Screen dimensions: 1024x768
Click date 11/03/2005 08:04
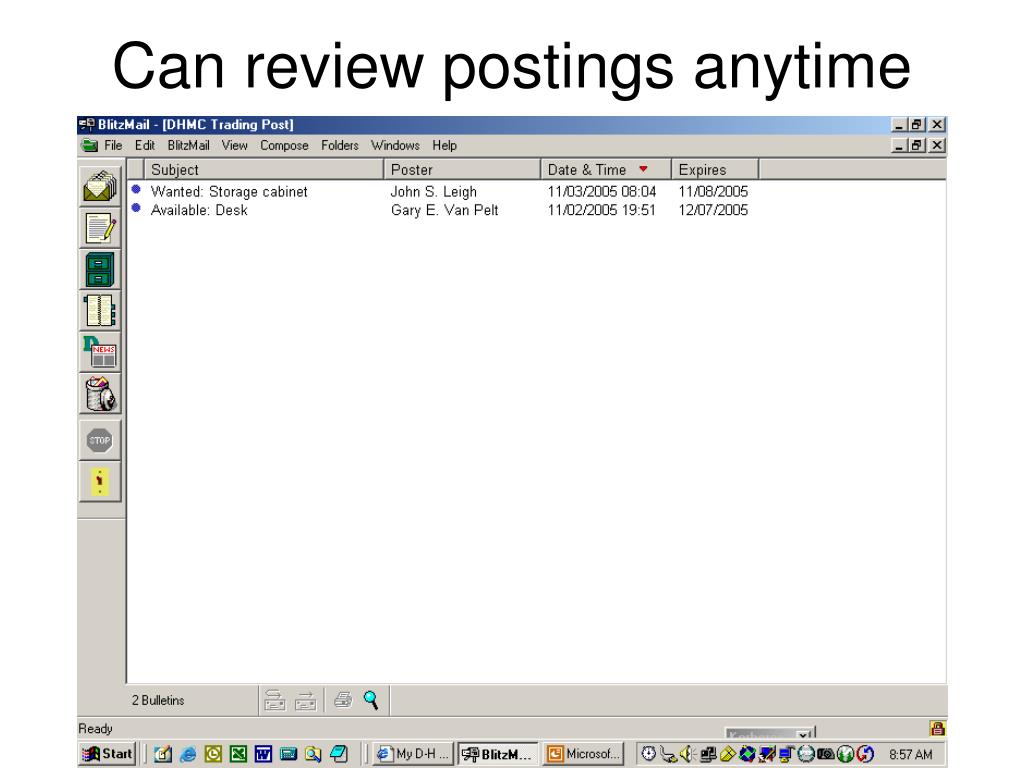[x=601, y=192]
